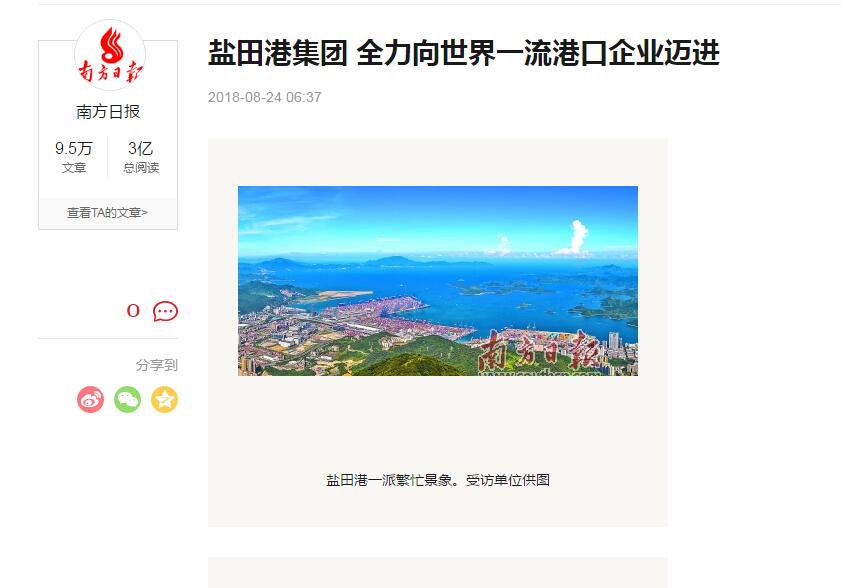Click the Weibo share icon
Image resolution: width=841 pixels, height=588 pixels.
(x=90, y=400)
